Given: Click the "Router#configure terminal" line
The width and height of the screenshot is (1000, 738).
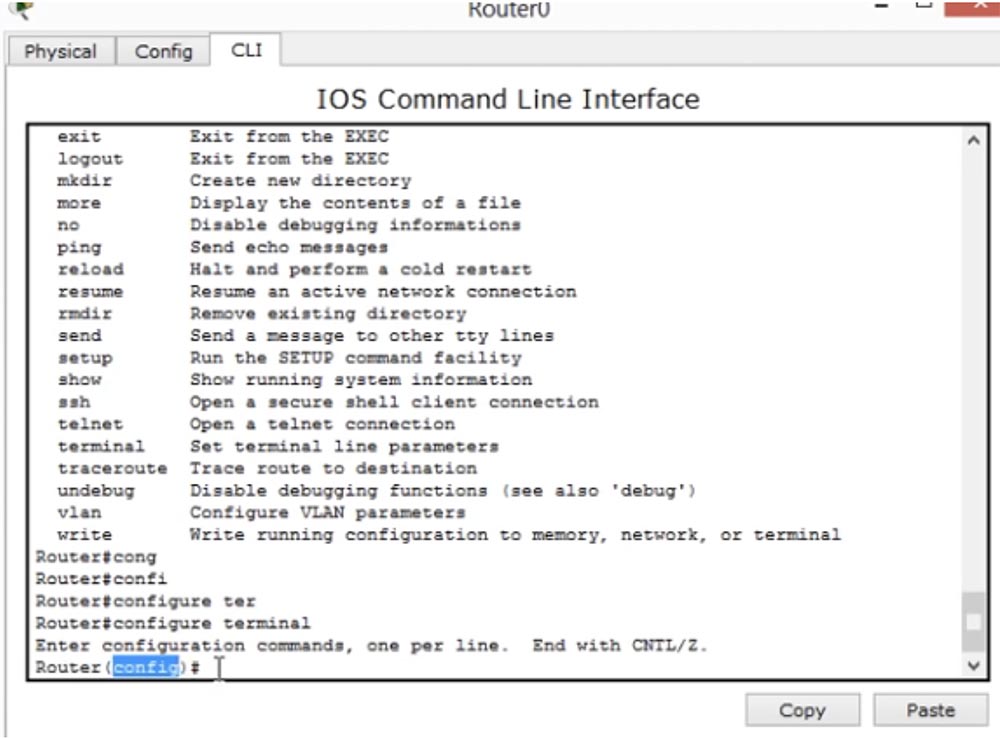Looking at the screenshot, I should pos(173,623).
